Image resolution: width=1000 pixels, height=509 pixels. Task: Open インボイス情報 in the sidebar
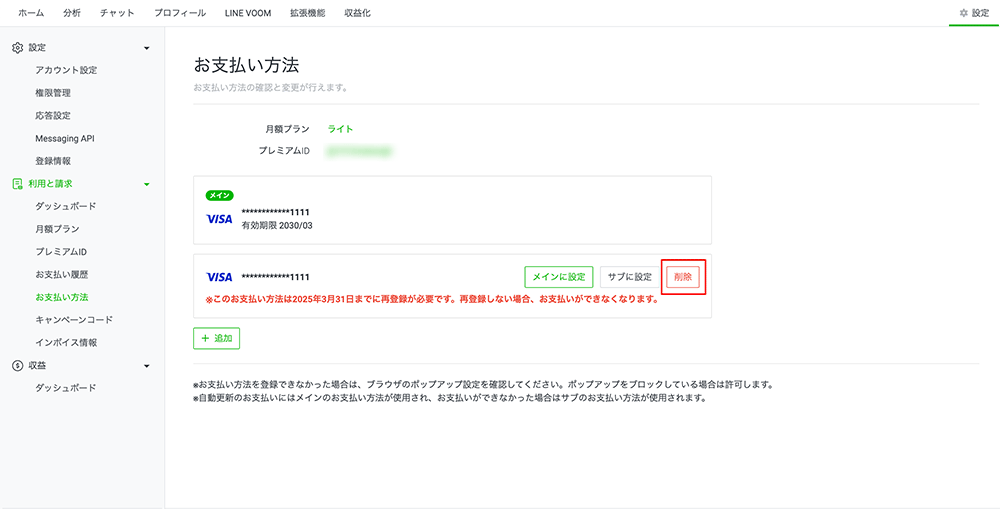(x=66, y=342)
